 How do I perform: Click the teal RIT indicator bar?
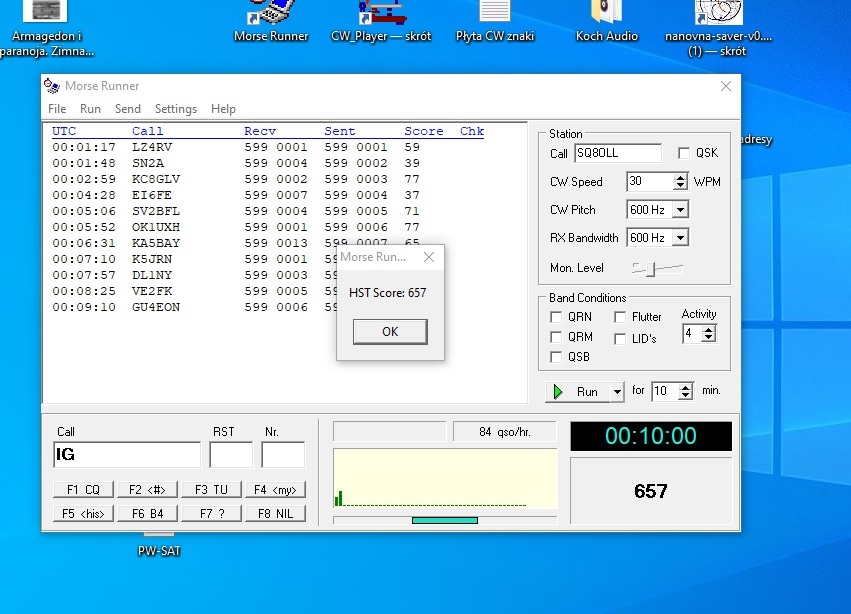[445, 520]
